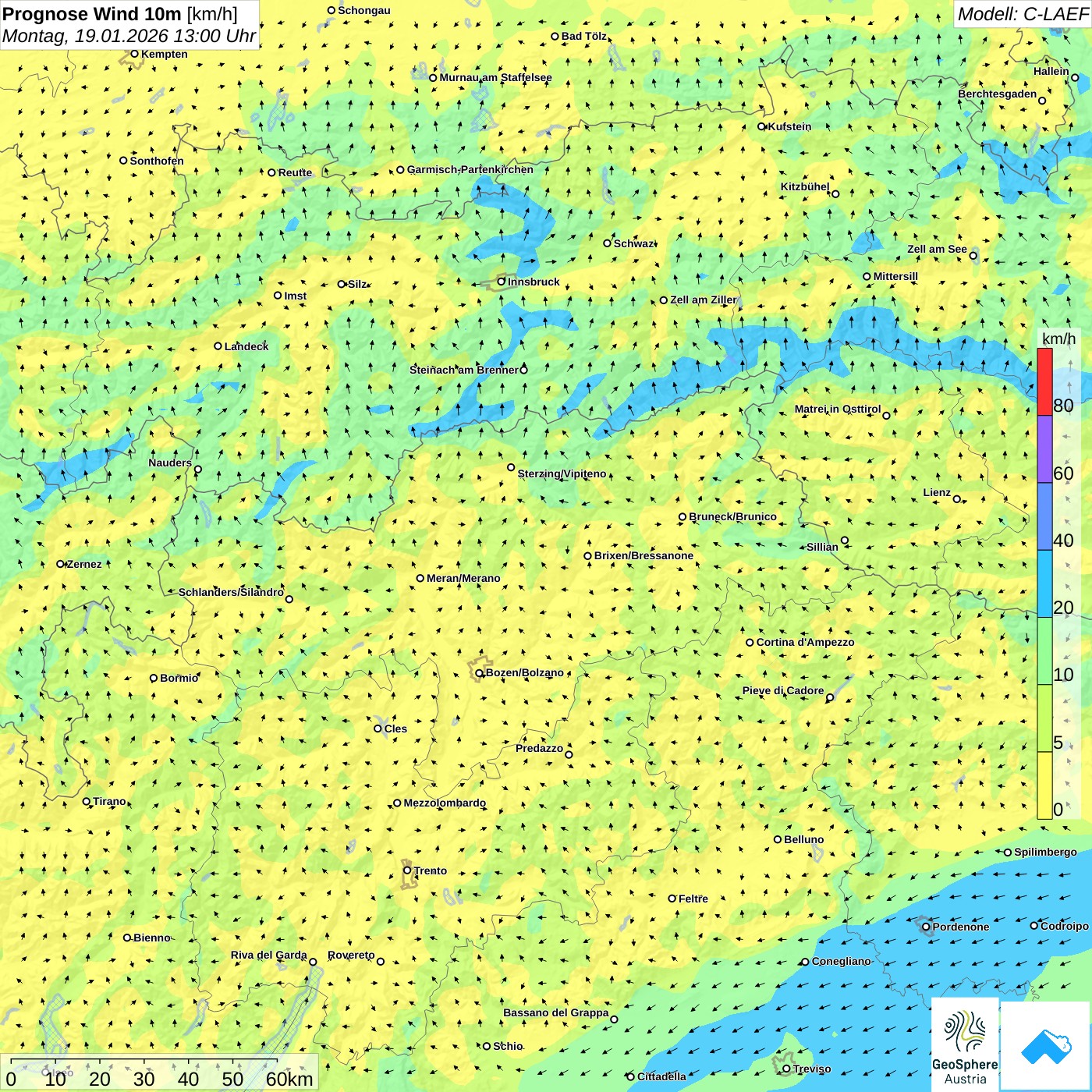Click the Riva del Garda label
1092x1092 pixels.
coord(269,955)
